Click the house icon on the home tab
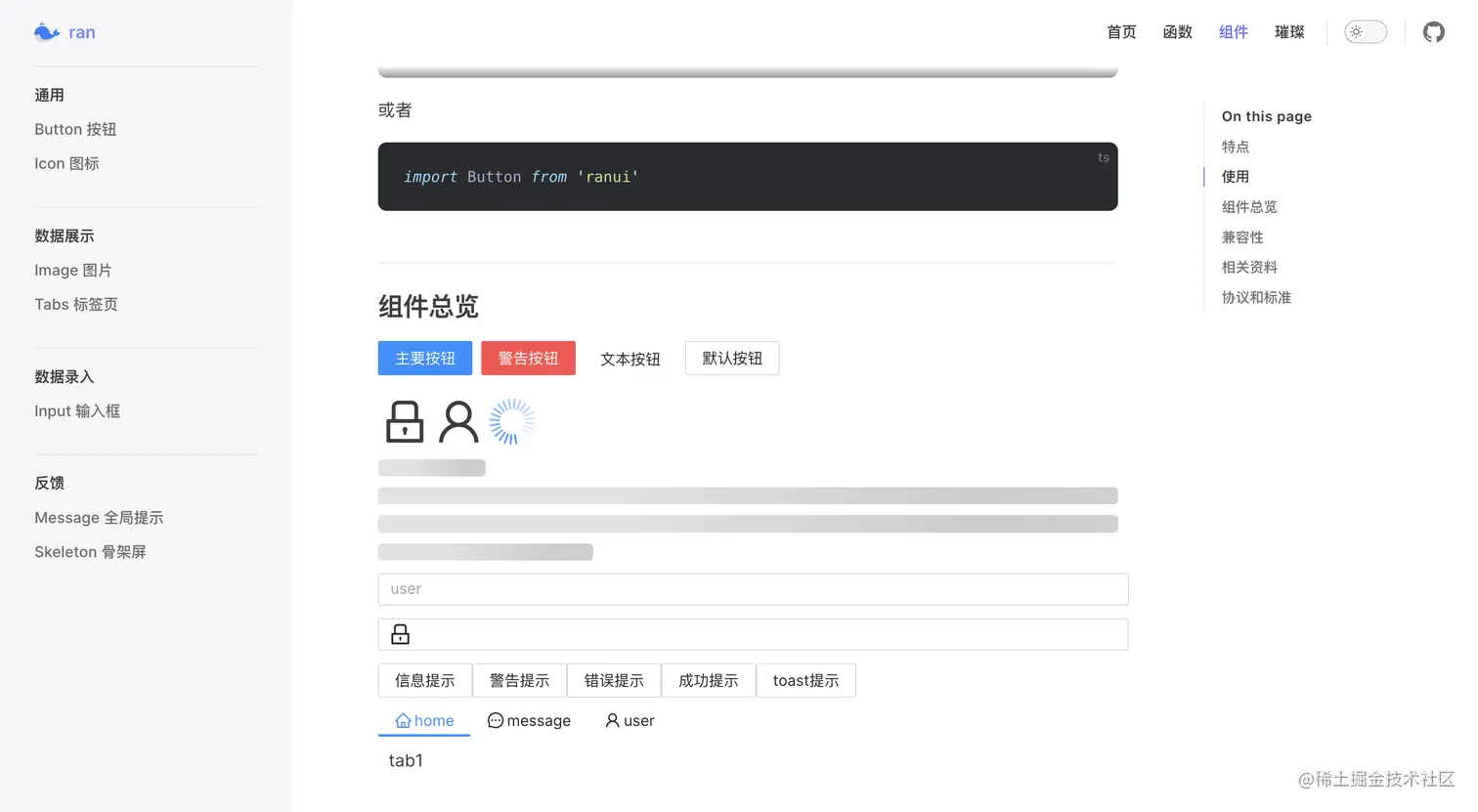Viewport: 1478px width, 812px height. (x=403, y=721)
